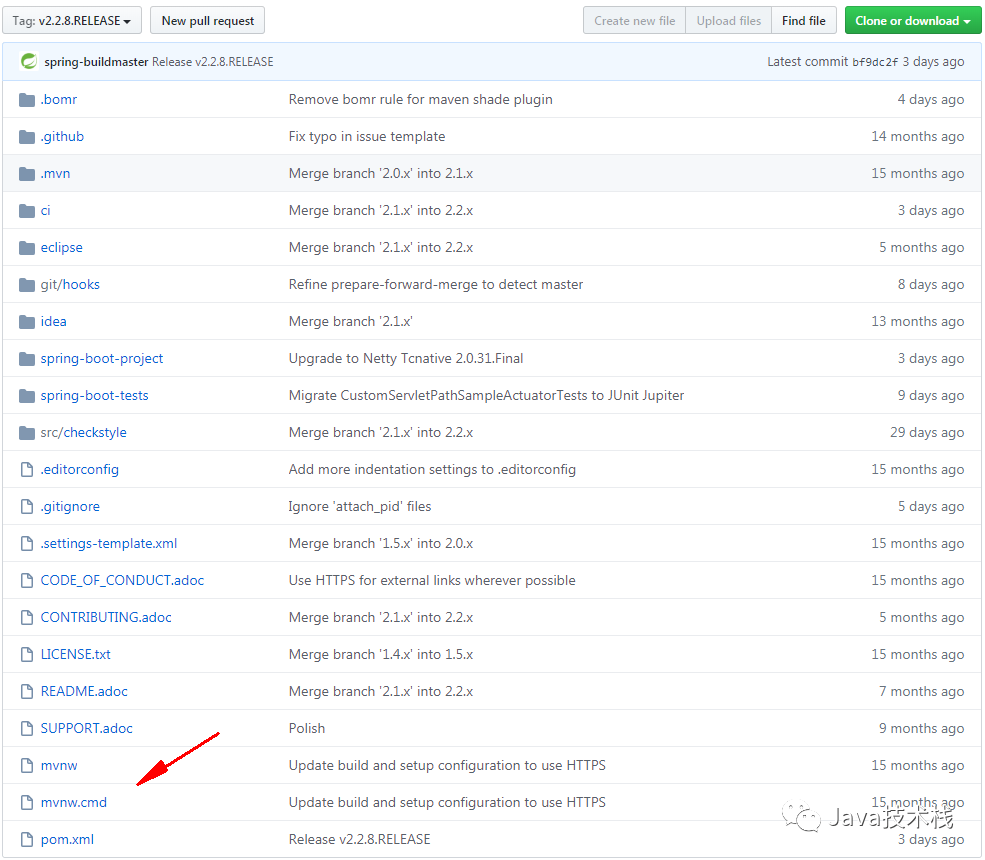Click the folder icon beside src/checkstyle
The width and height of the screenshot is (985, 860).
26,432
